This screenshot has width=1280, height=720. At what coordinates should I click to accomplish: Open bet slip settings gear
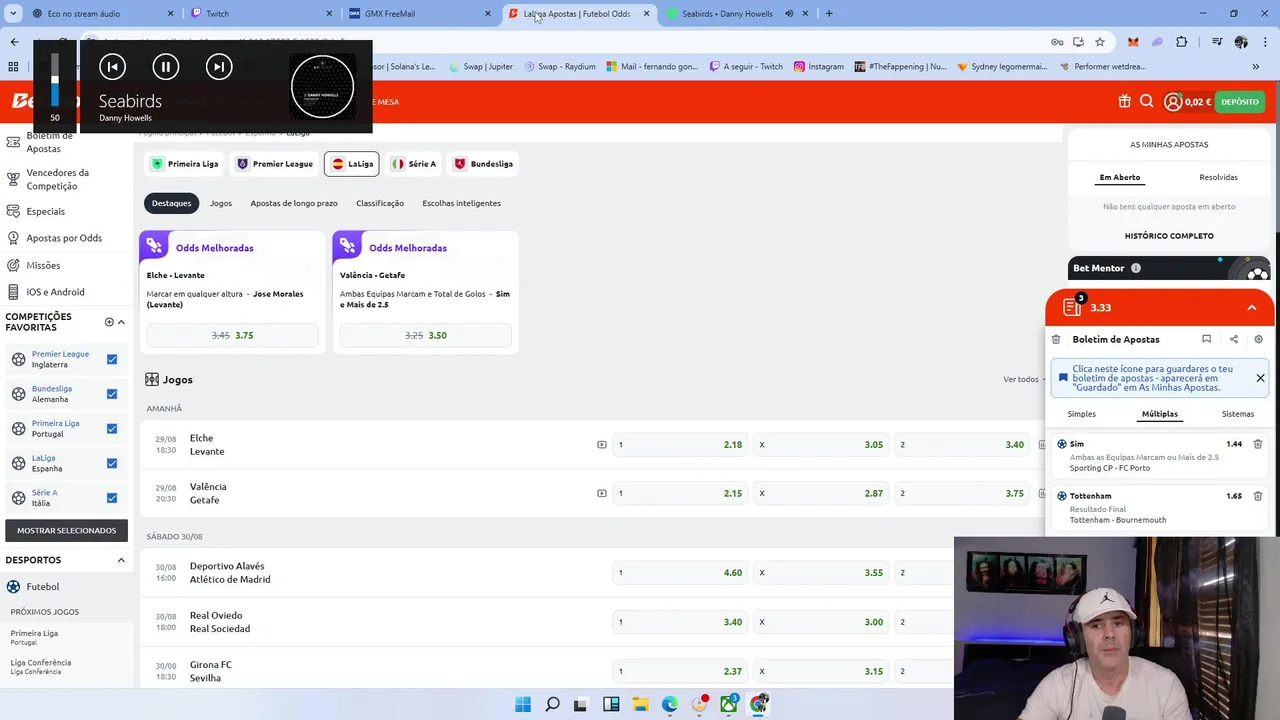(x=1258, y=339)
